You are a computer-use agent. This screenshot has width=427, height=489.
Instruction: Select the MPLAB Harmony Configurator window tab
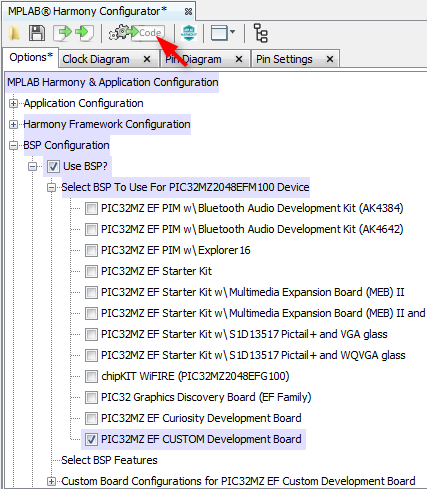point(87,11)
